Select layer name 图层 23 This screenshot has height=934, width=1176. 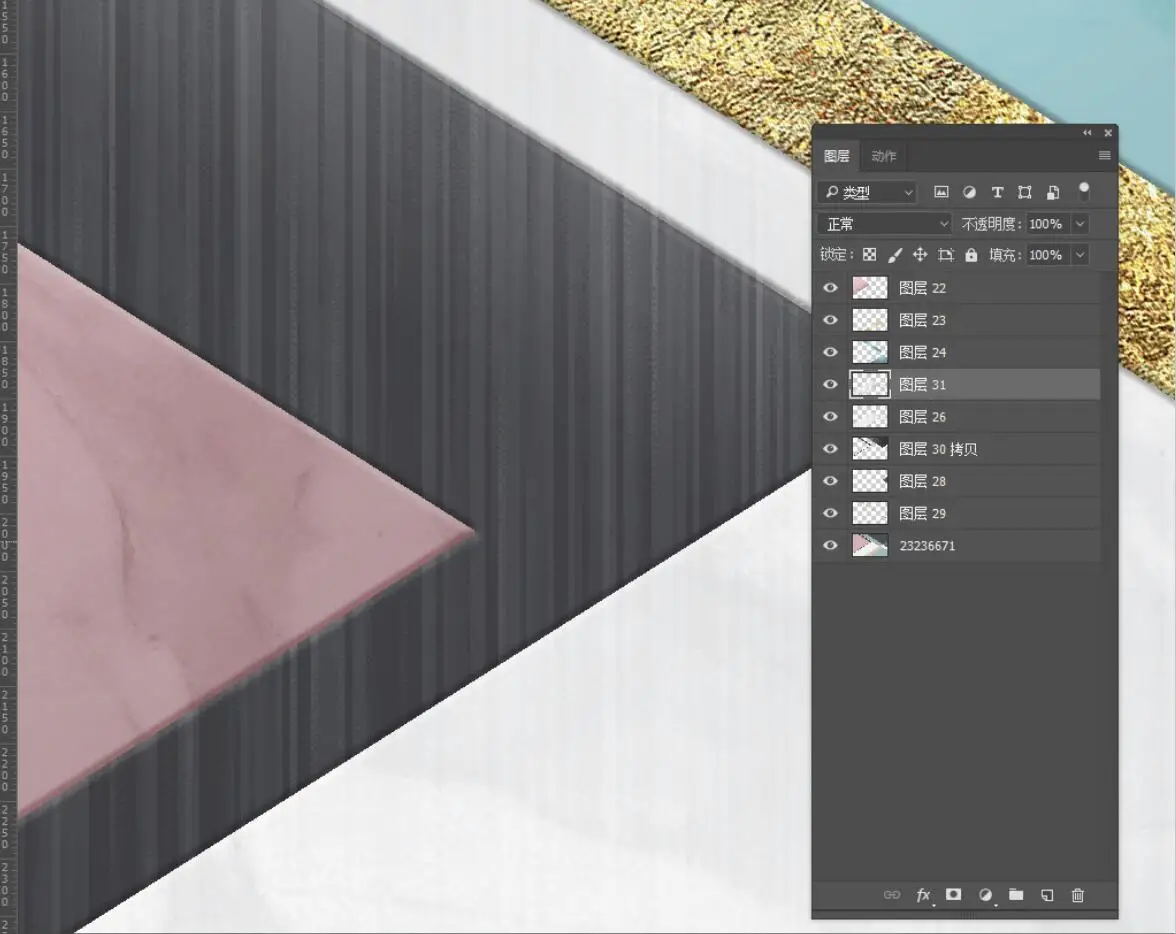[x=922, y=320]
